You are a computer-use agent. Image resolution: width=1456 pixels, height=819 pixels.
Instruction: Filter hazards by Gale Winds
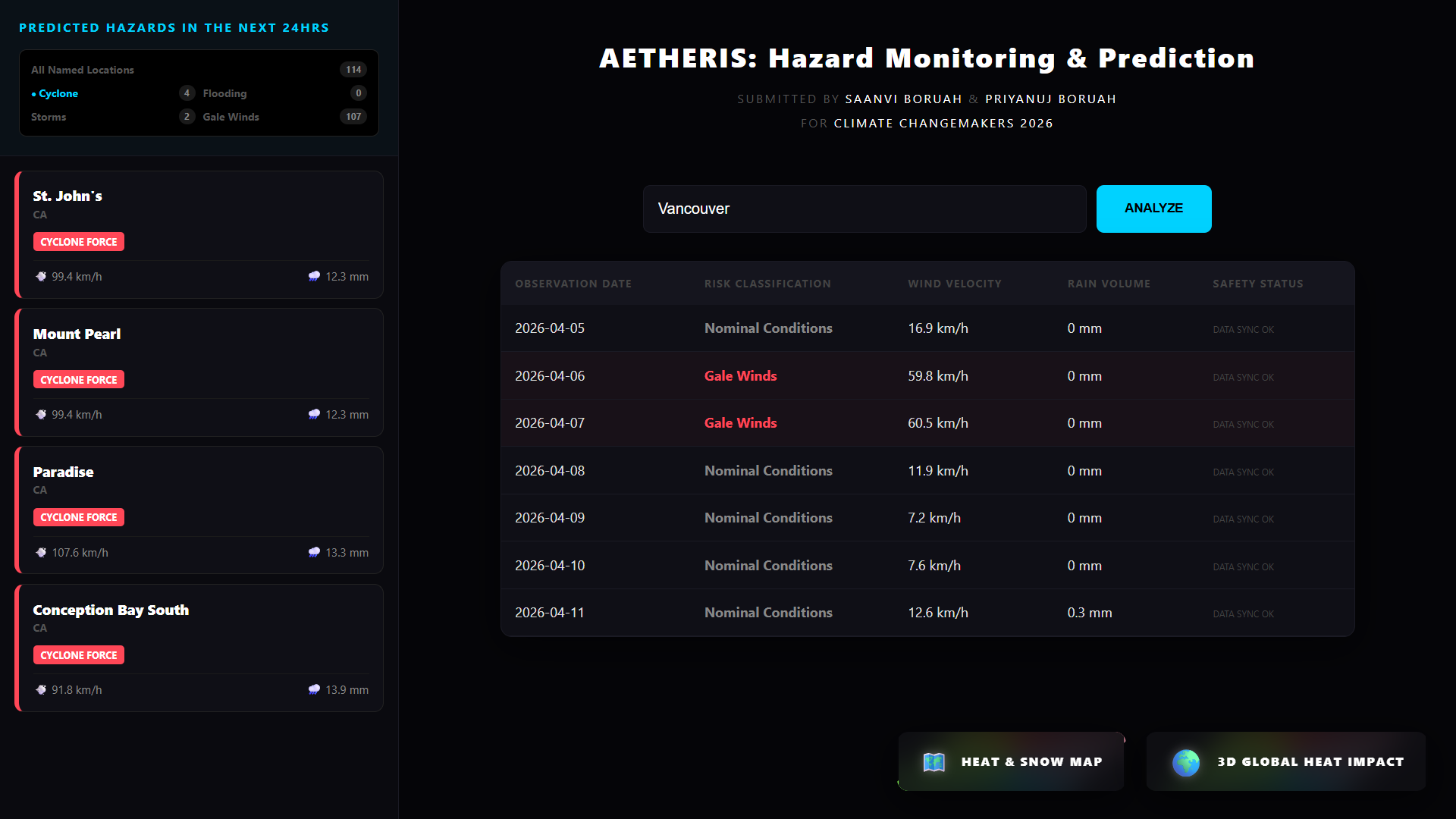coord(231,117)
